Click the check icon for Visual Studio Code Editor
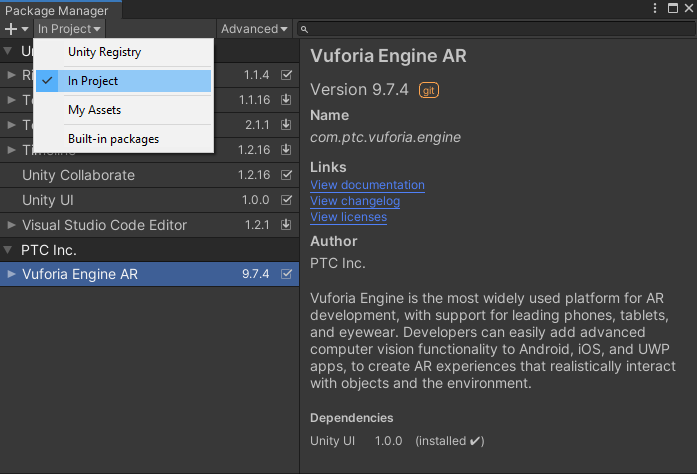This screenshot has width=697, height=474. pos(287,225)
